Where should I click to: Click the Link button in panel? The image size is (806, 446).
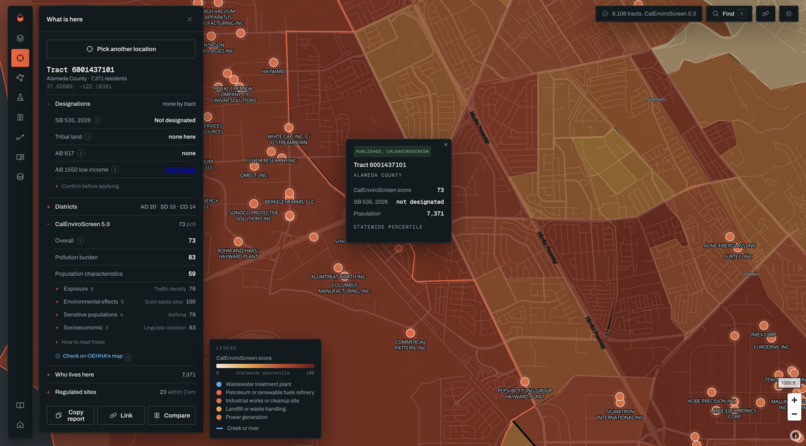(121, 415)
